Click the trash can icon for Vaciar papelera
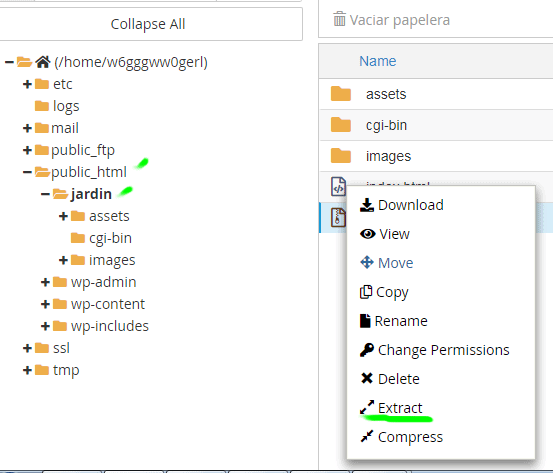 pyautogui.click(x=339, y=19)
